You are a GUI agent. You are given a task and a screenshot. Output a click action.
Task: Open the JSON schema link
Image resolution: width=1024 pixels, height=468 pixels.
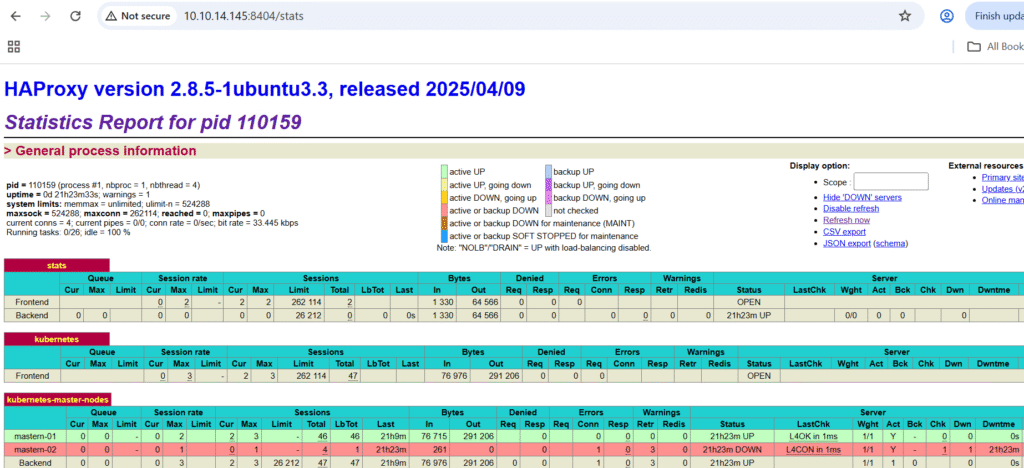click(x=890, y=243)
